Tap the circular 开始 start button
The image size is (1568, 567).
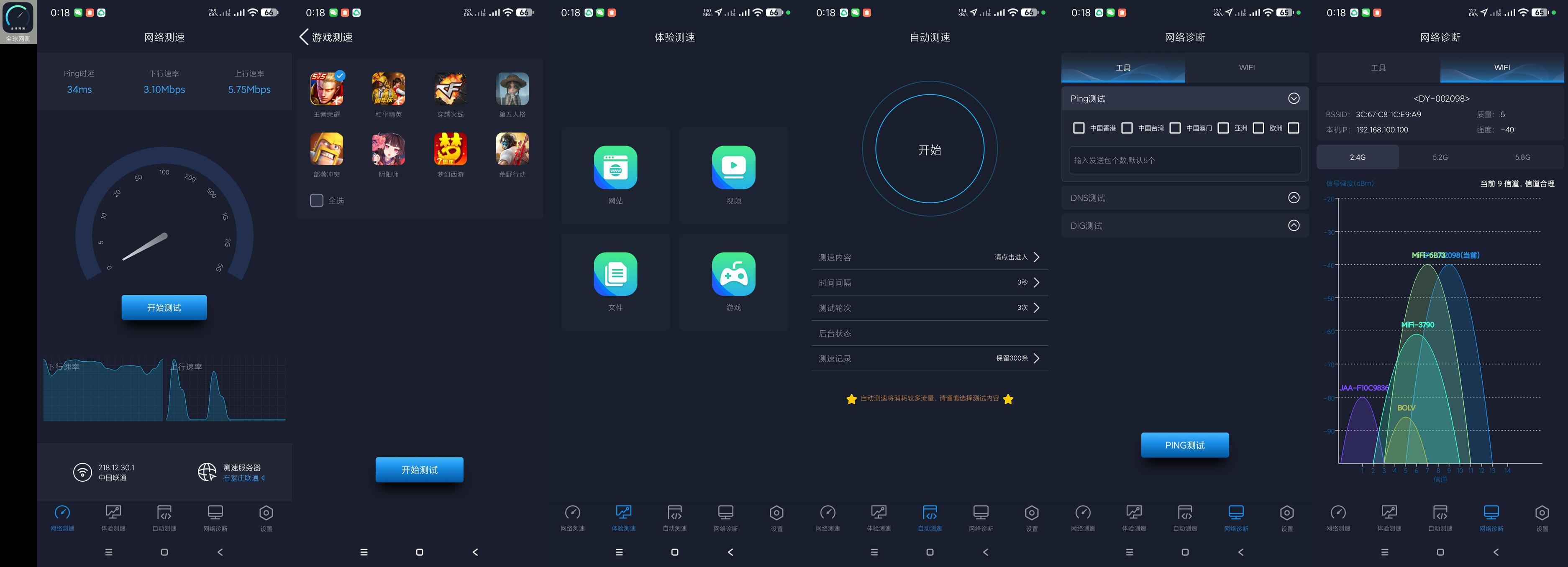click(x=930, y=149)
